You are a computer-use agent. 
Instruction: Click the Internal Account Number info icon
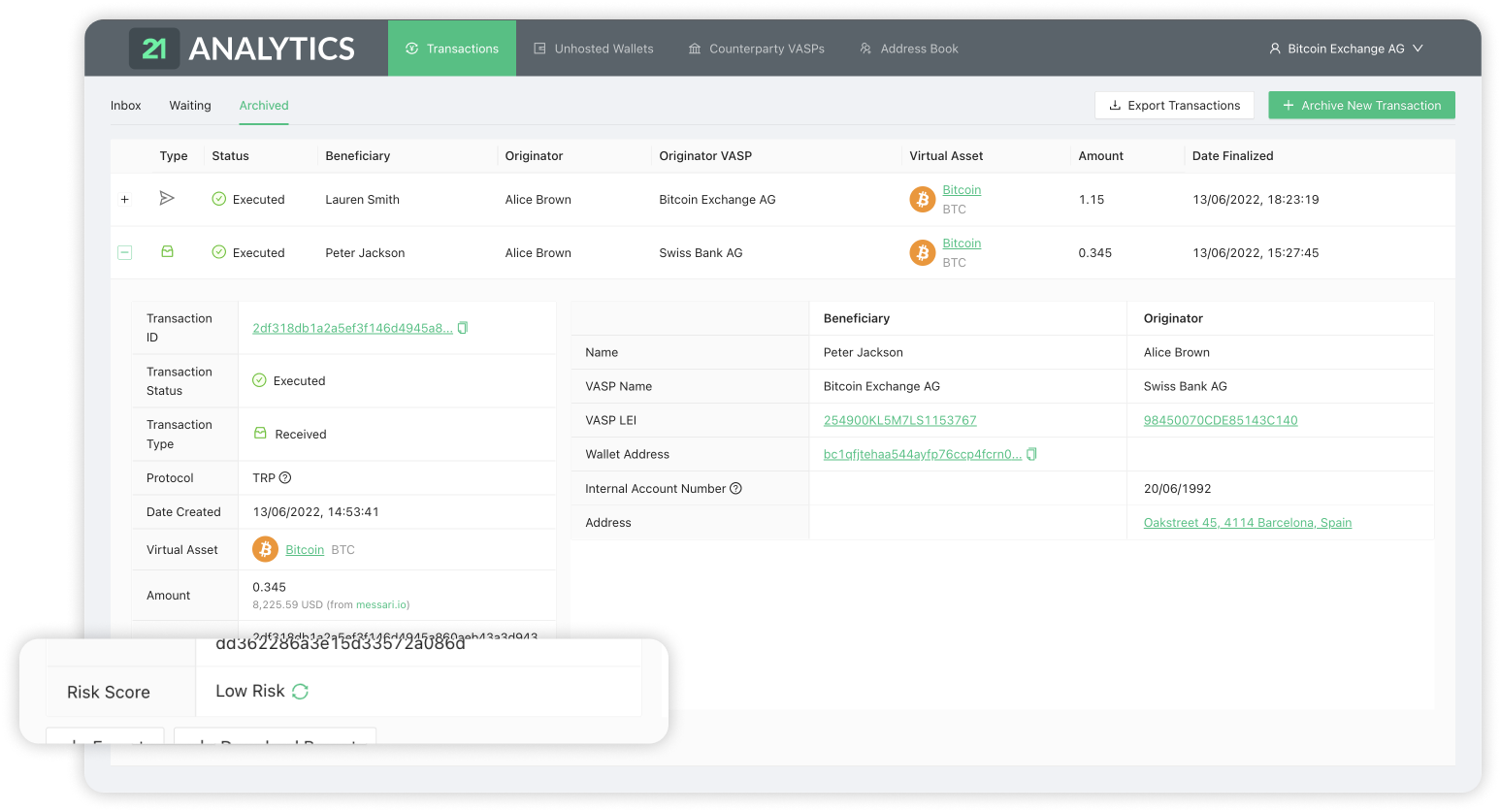[735, 488]
